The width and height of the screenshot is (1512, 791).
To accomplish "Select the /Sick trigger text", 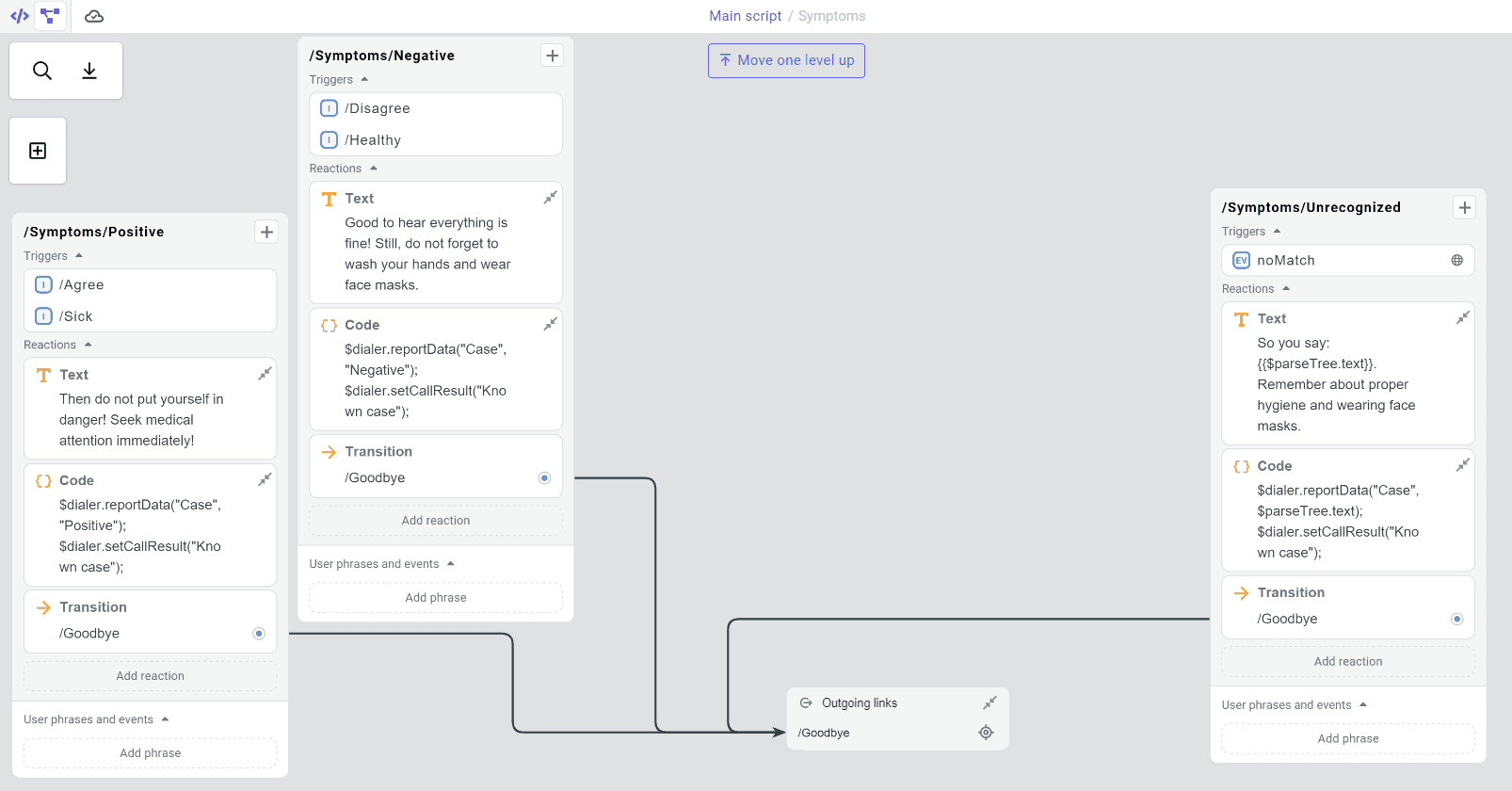I will tap(76, 316).
